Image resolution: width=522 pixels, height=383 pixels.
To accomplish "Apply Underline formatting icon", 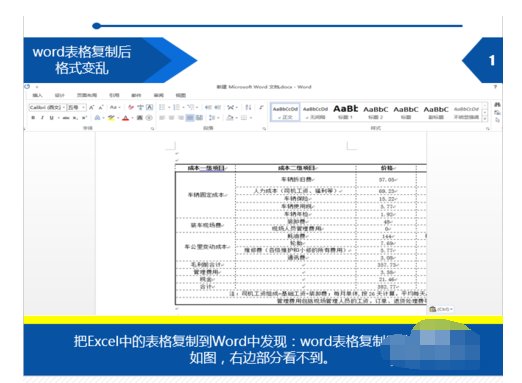I will tap(51, 118).
